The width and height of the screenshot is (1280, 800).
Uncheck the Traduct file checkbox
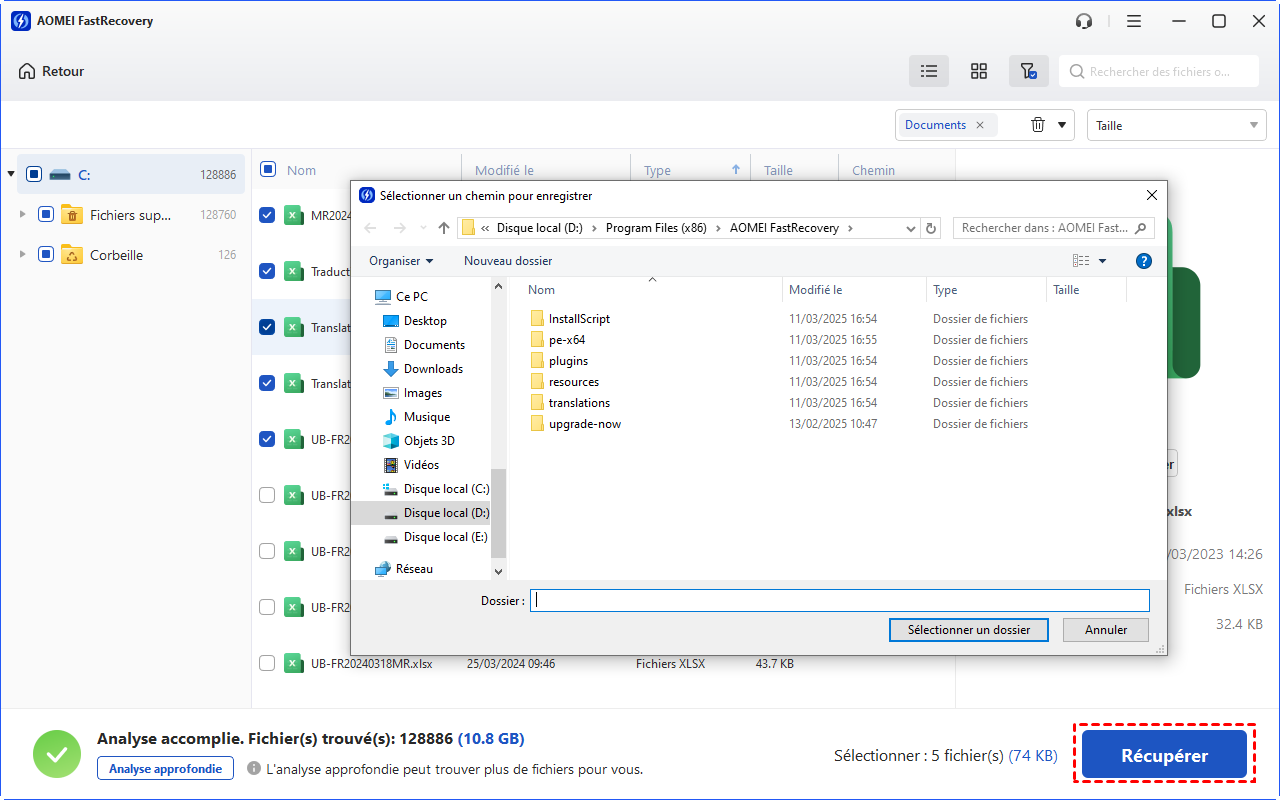pos(267,271)
